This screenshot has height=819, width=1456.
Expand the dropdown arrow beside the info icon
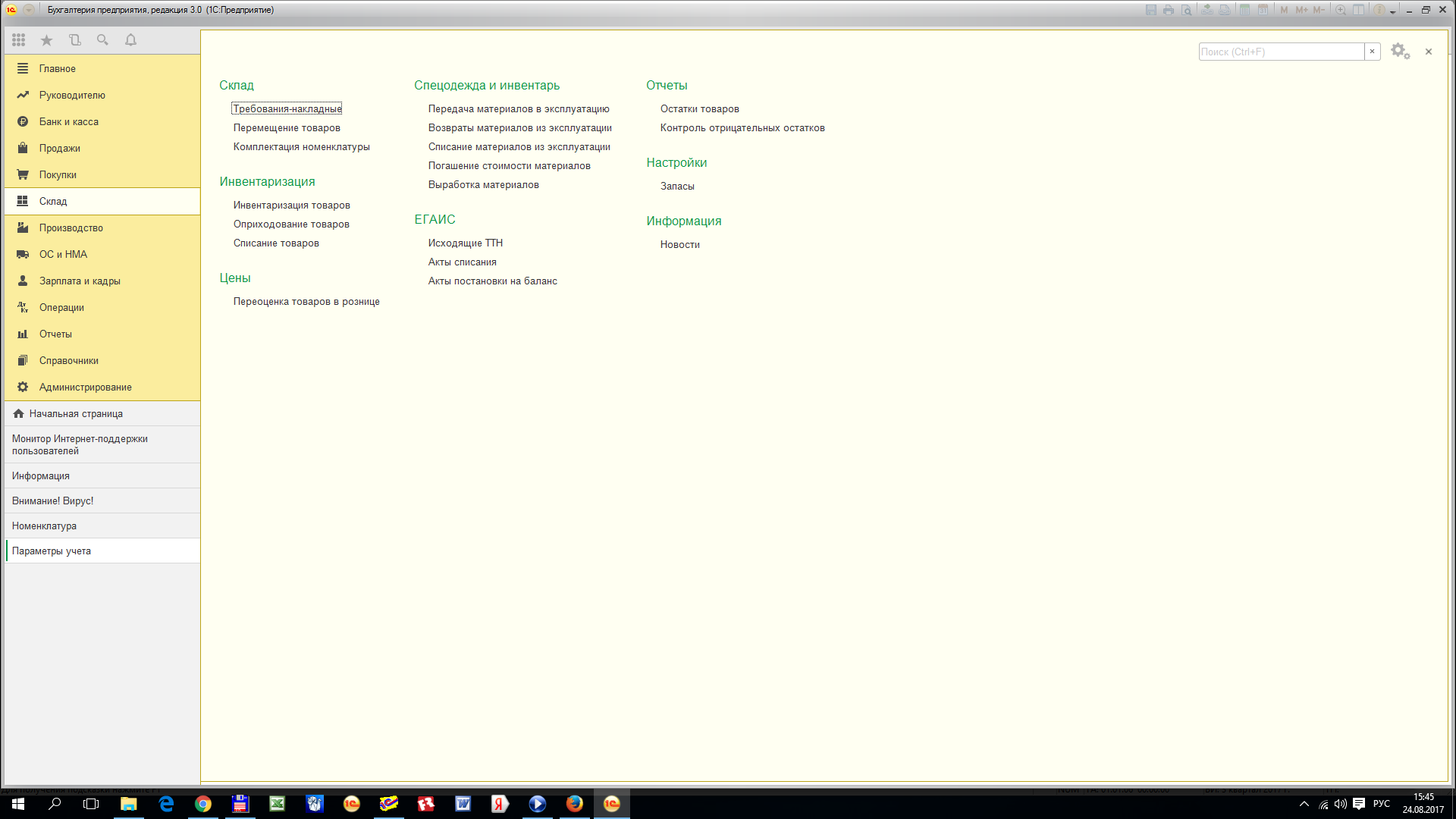pyautogui.click(x=1393, y=12)
